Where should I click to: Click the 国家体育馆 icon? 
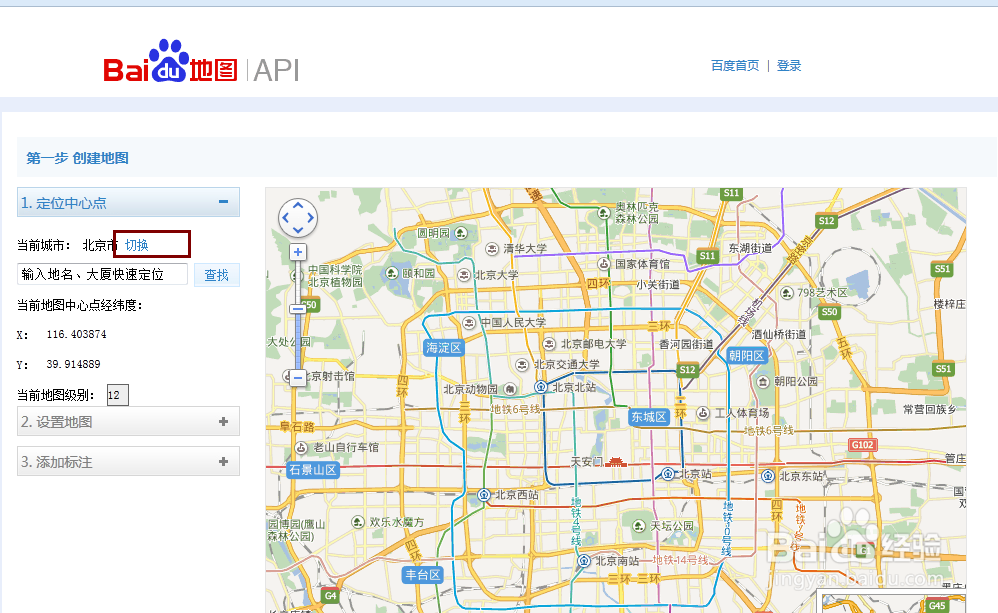pos(604,264)
